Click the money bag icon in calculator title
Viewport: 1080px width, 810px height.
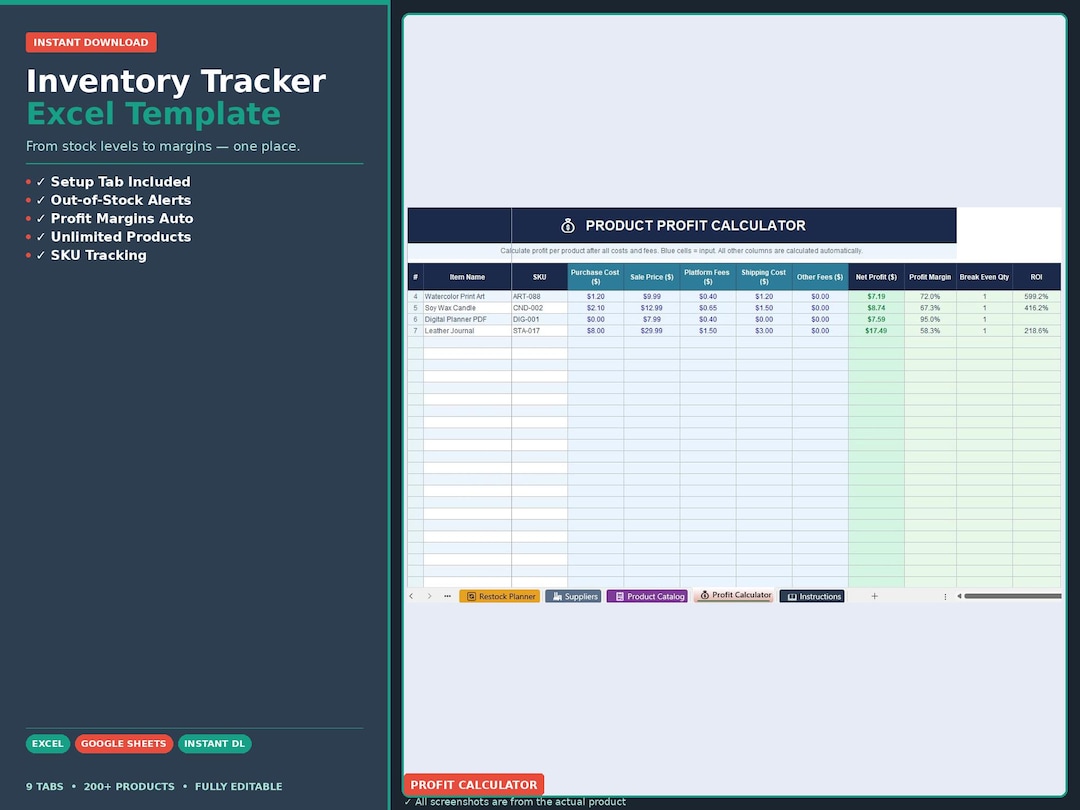click(568, 225)
